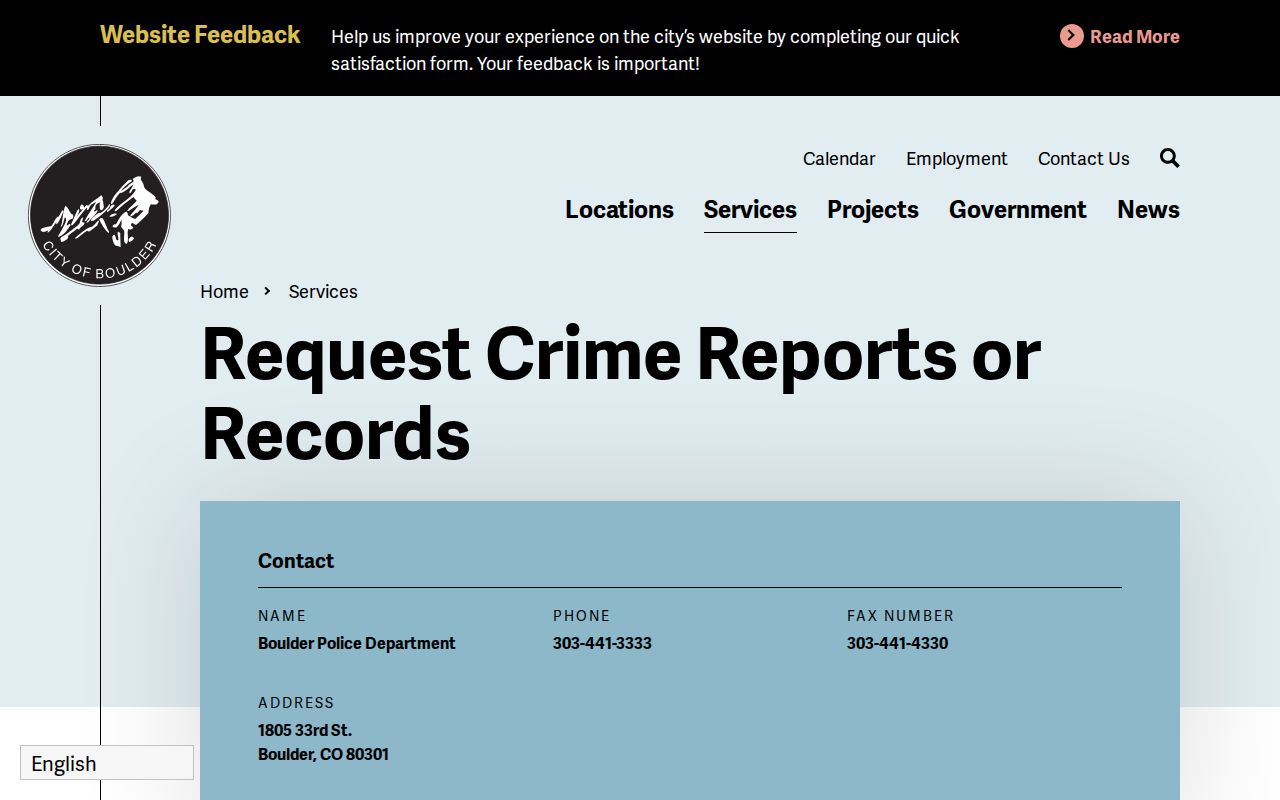Visit the Employment page

click(x=956, y=159)
